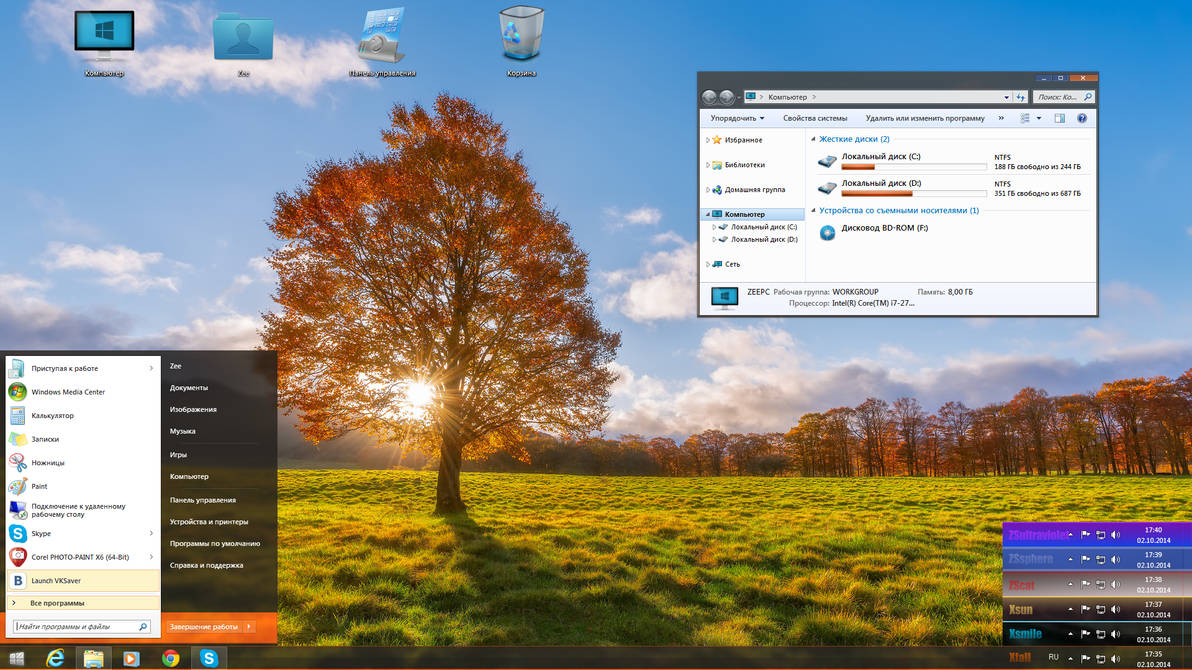Open the taskbar clock showing 17:35

pos(1153,659)
